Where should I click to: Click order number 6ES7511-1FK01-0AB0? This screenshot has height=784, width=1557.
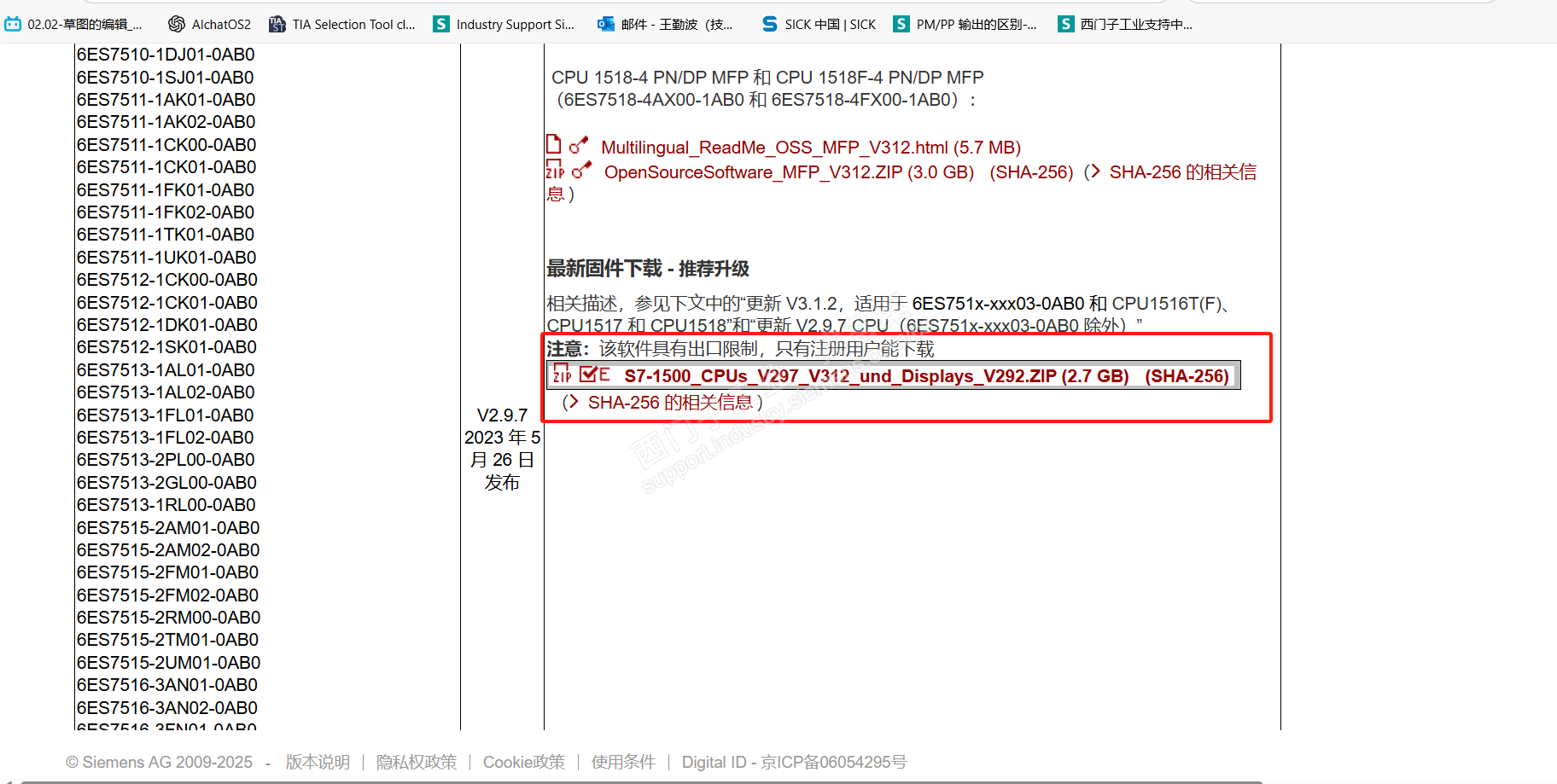click(166, 190)
